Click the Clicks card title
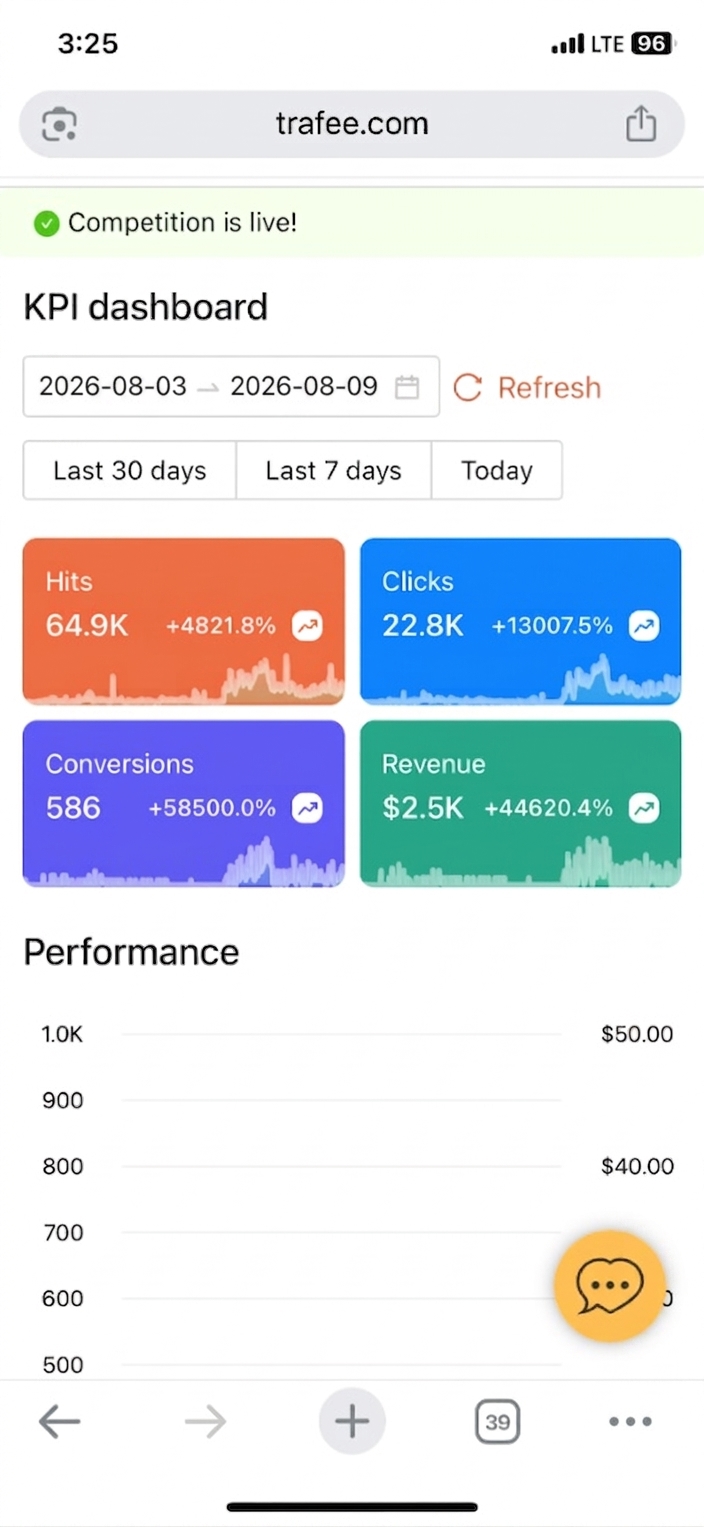The image size is (704, 1527). [x=418, y=582]
